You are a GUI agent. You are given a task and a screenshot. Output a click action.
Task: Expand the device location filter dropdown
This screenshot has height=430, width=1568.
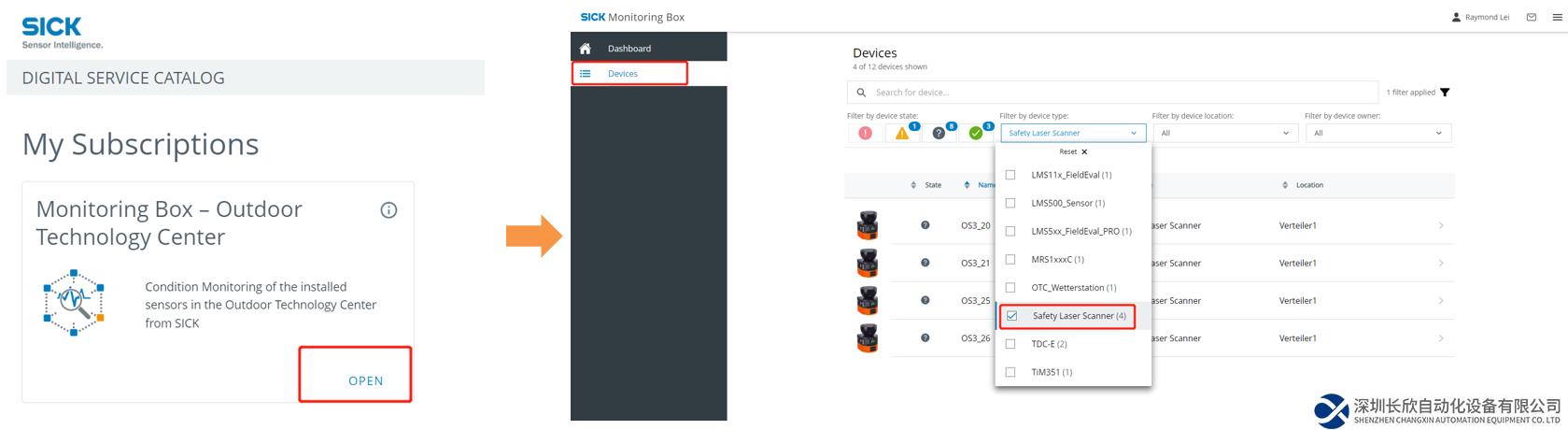pyautogui.click(x=1224, y=133)
